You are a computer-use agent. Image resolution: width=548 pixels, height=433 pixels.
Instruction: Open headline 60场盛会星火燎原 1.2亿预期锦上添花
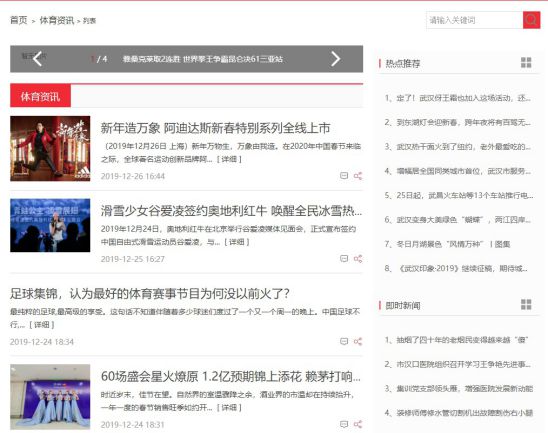[x=231, y=376]
